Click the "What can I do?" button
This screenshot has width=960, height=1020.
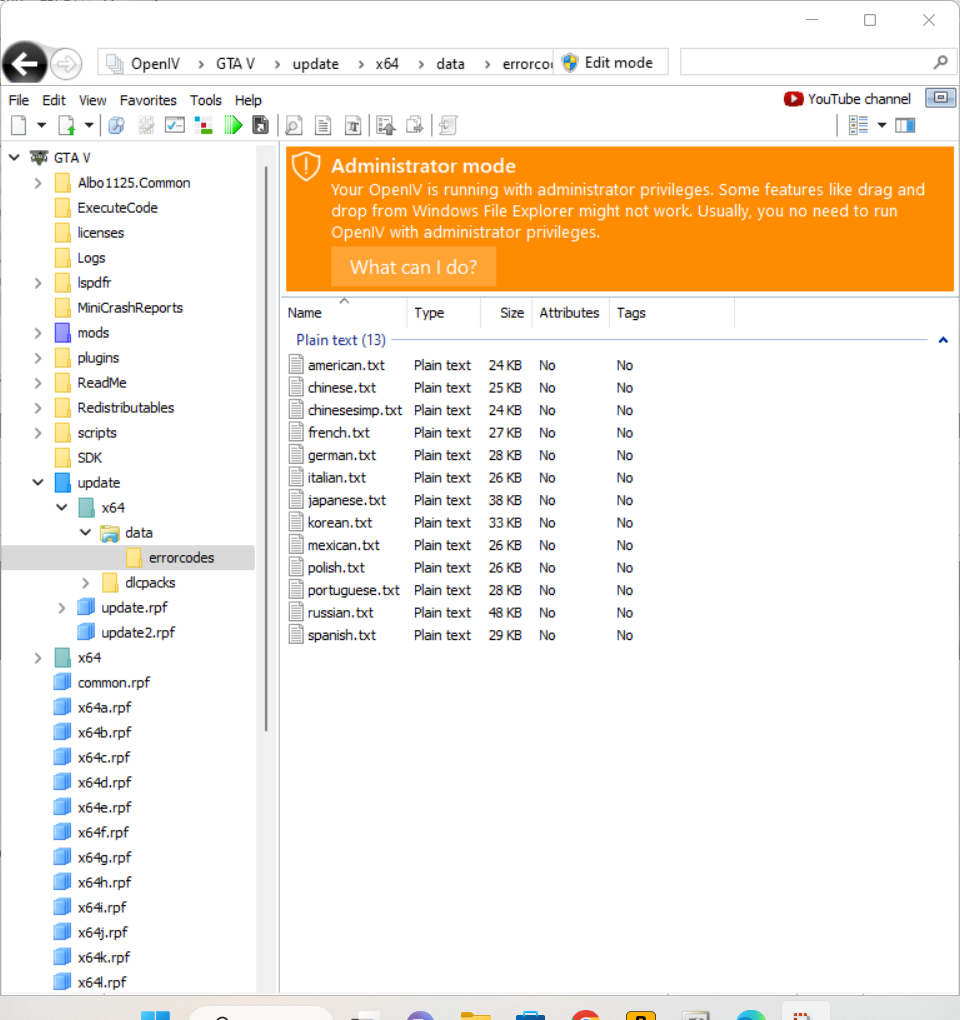413,267
